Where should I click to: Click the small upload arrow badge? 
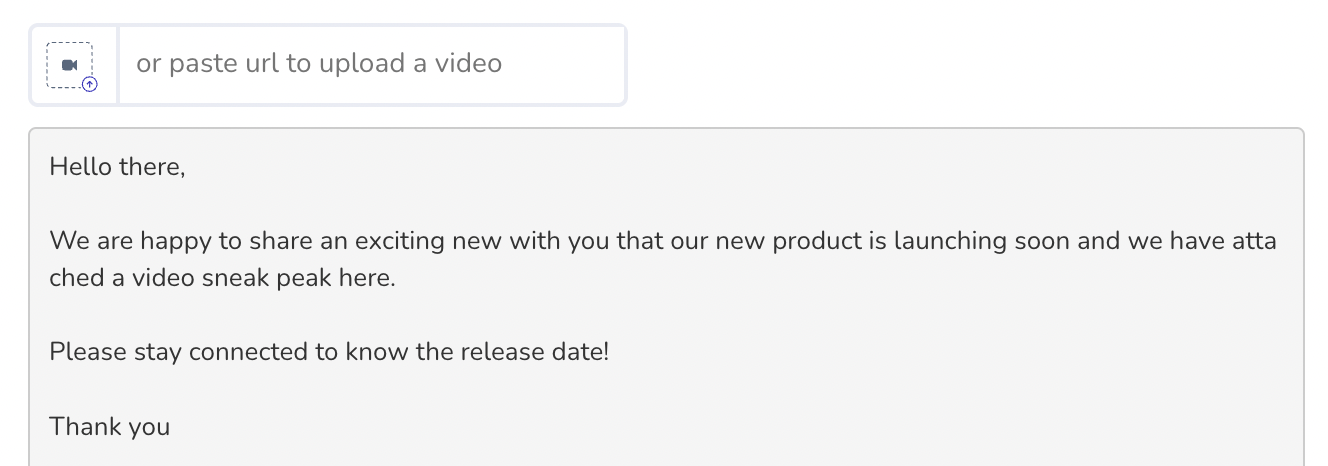coord(90,85)
